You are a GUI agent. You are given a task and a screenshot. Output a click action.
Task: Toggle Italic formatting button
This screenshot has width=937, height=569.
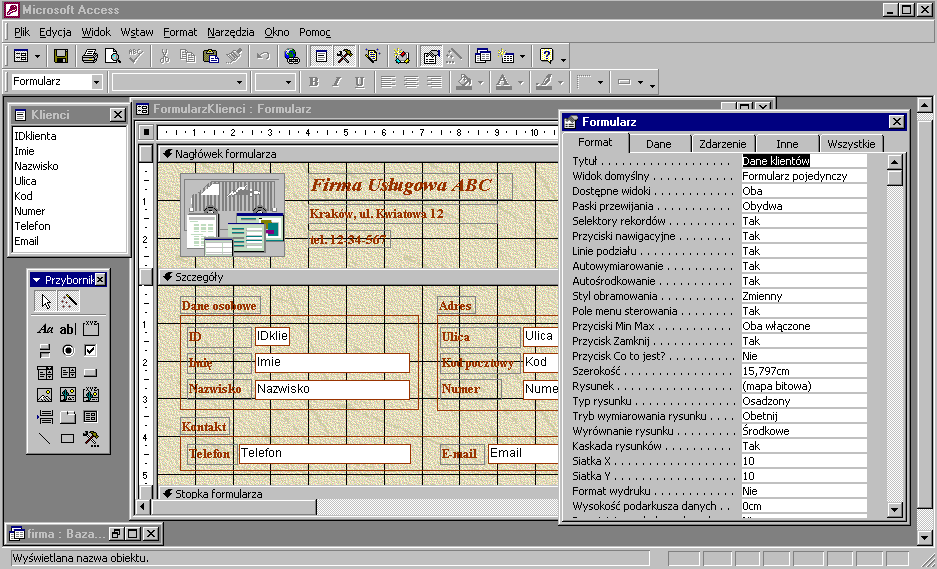336,82
